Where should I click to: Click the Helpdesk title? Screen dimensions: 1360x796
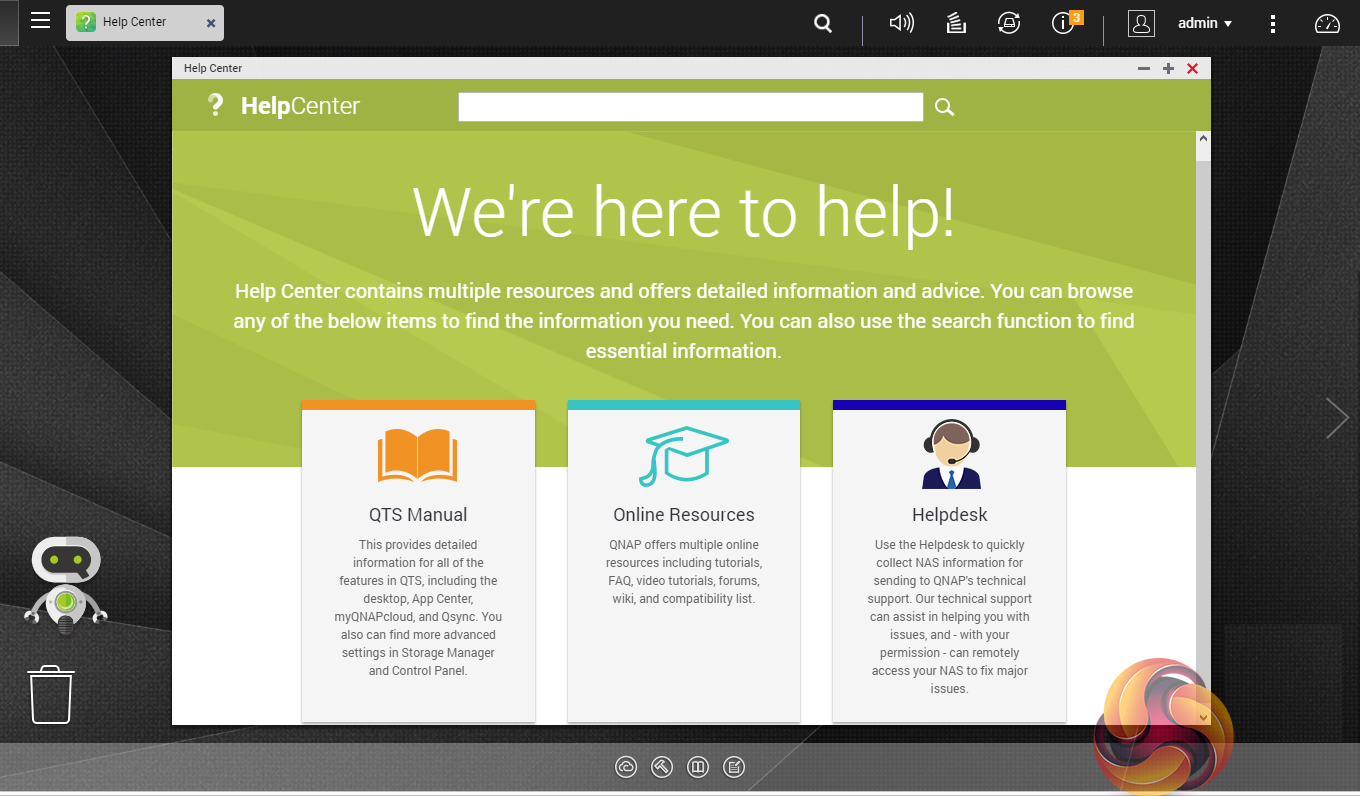pyautogui.click(x=950, y=515)
